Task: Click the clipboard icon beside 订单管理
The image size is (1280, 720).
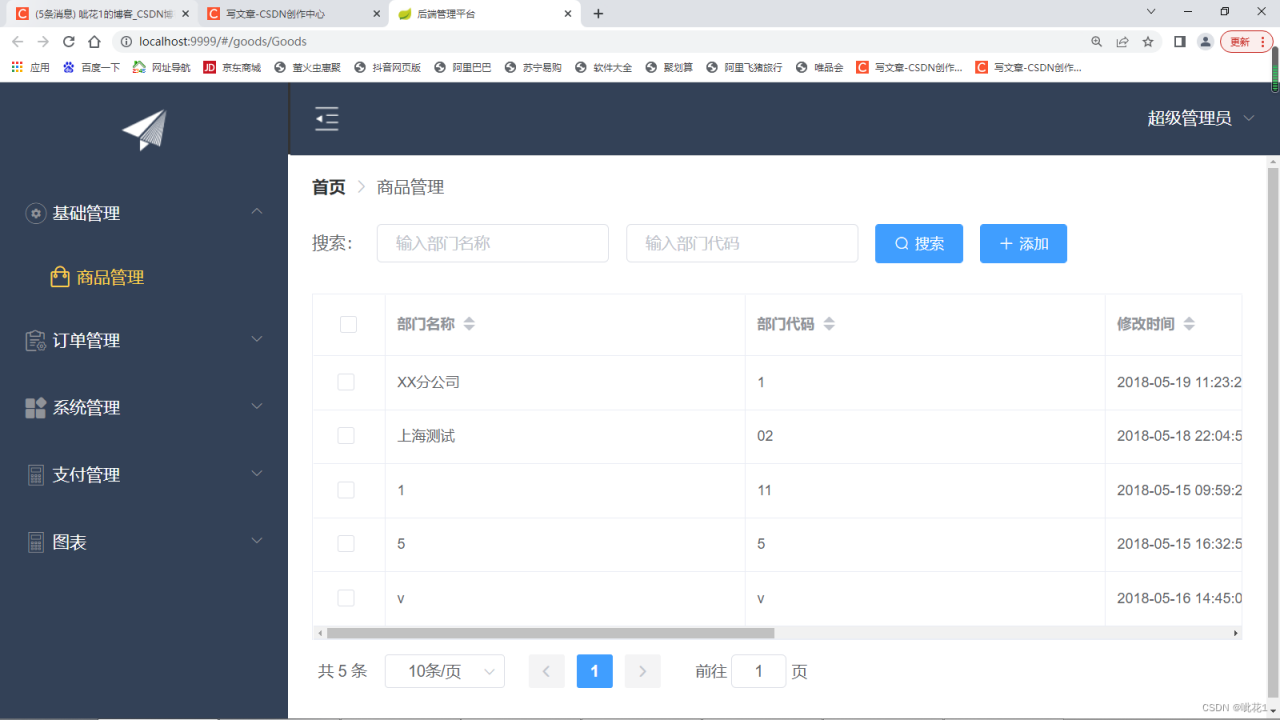Action: pyautogui.click(x=36, y=341)
